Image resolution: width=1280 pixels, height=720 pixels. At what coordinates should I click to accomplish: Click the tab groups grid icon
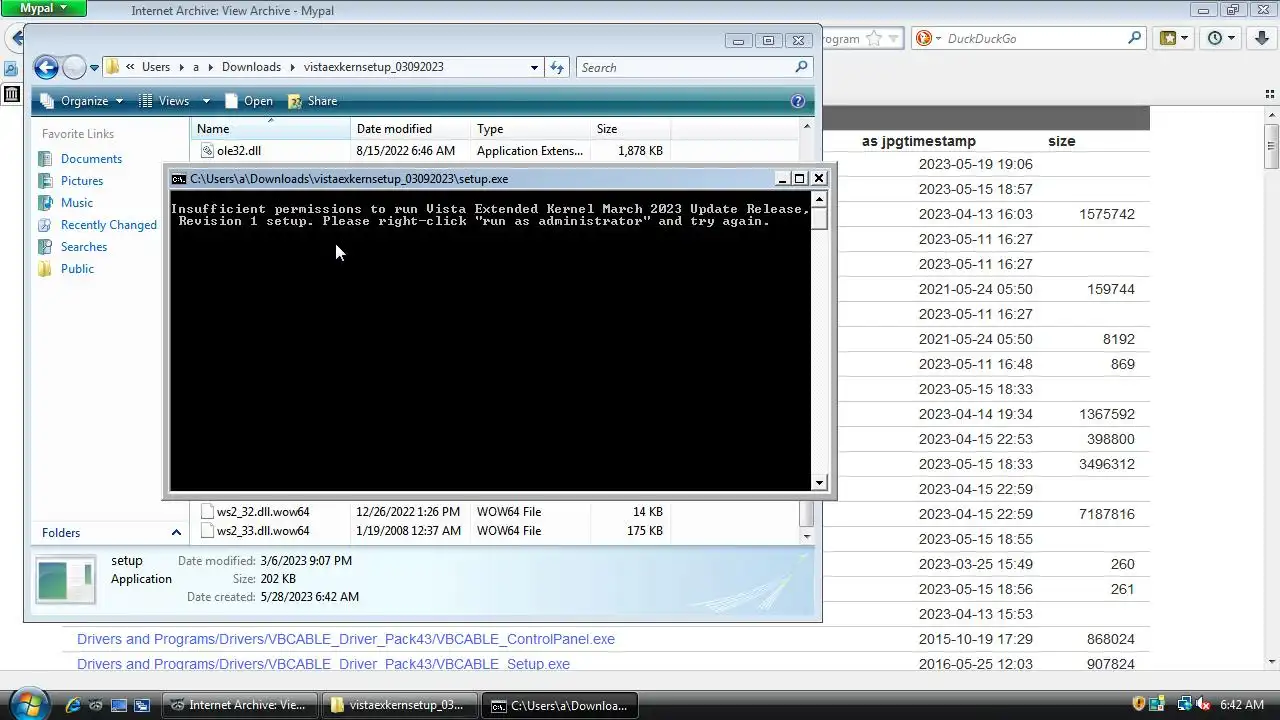(1270, 93)
